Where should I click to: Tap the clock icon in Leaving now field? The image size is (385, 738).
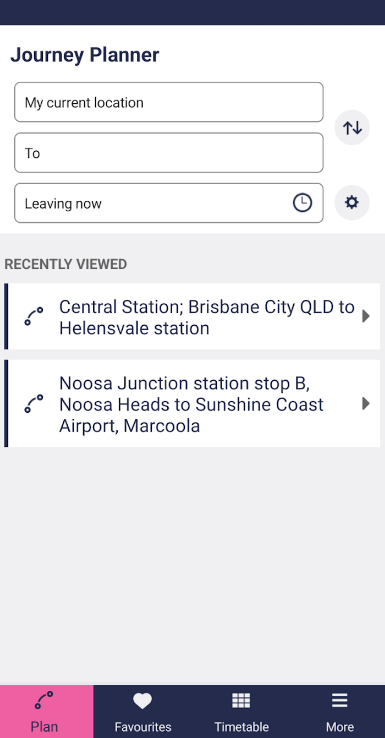(302, 203)
